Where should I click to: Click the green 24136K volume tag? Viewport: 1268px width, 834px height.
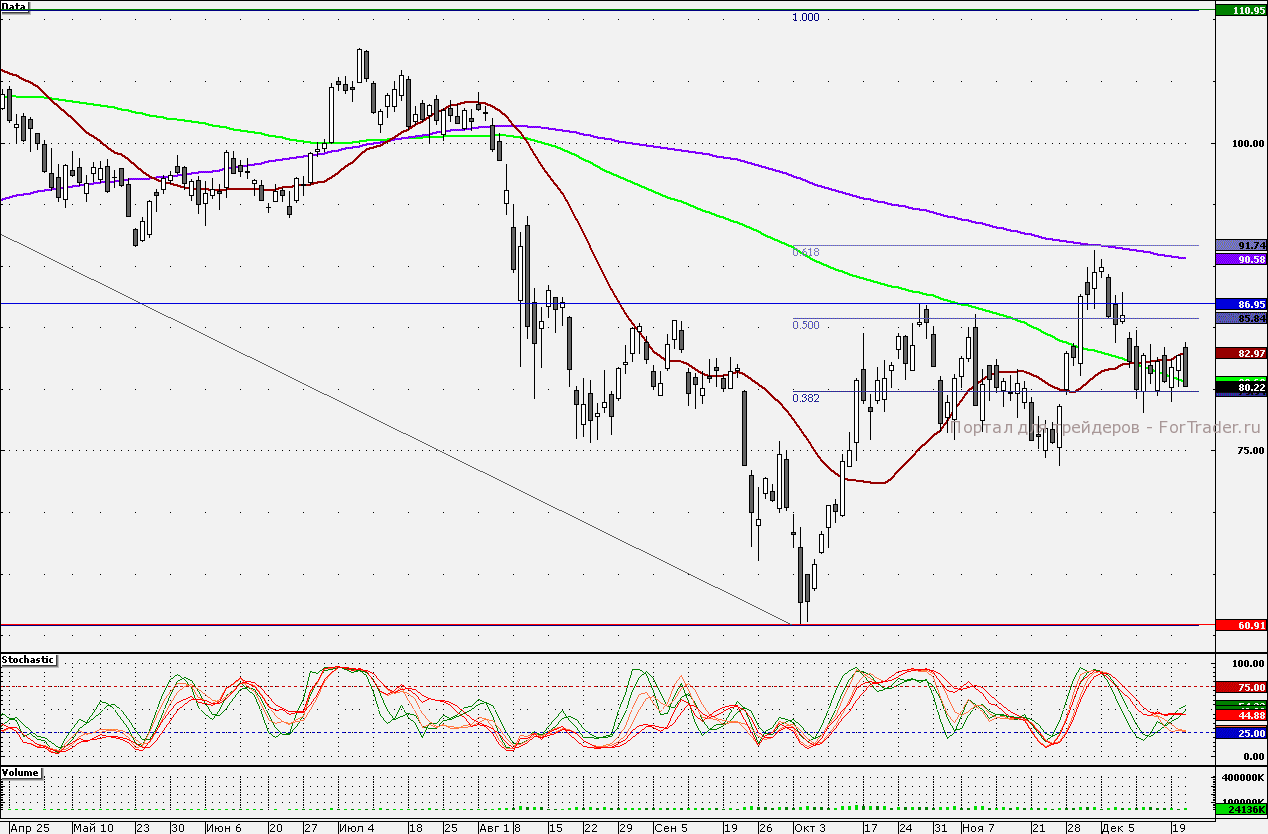click(x=1240, y=808)
